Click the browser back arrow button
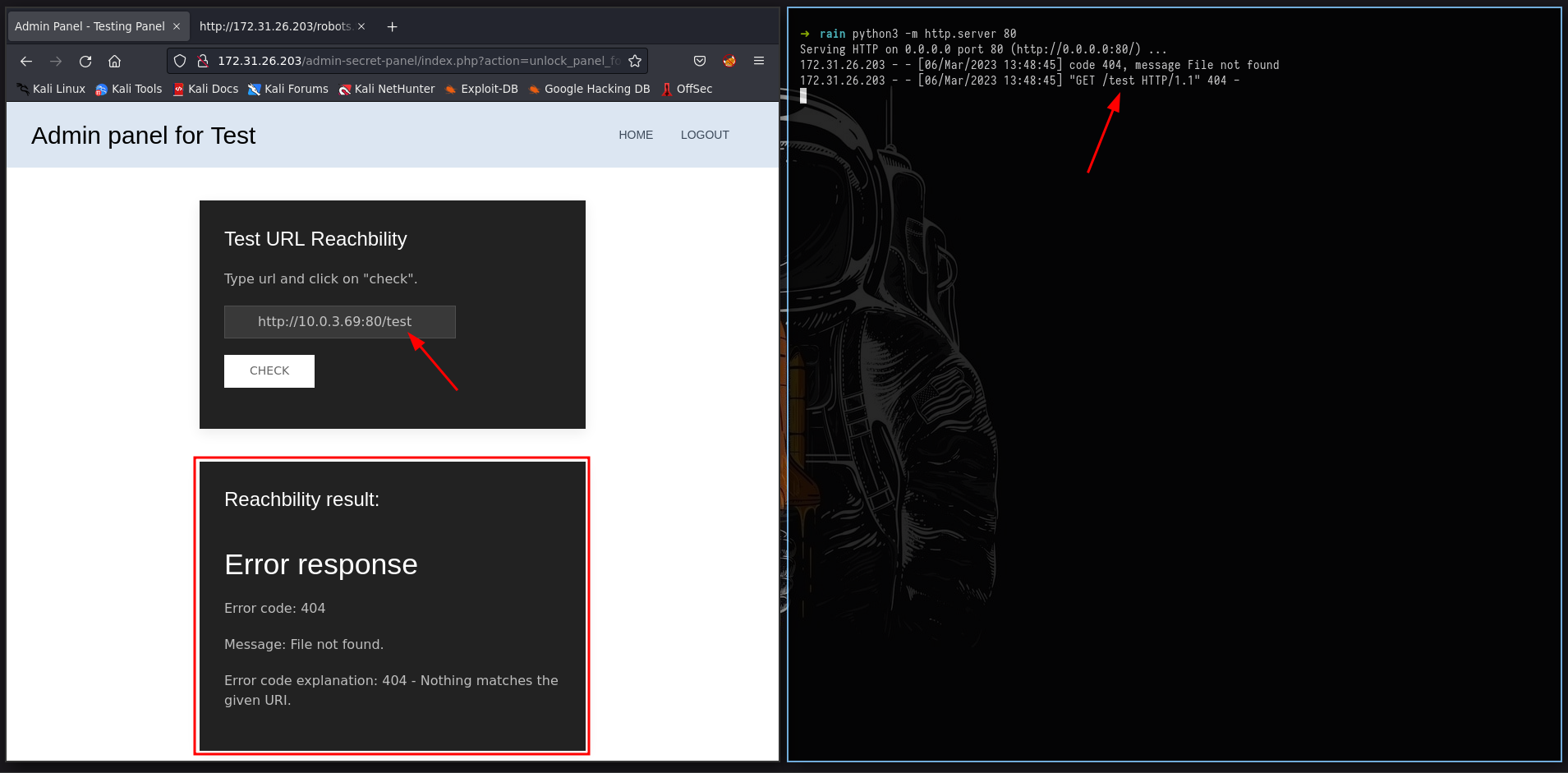 pyautogui.click(x=26, y=62)
